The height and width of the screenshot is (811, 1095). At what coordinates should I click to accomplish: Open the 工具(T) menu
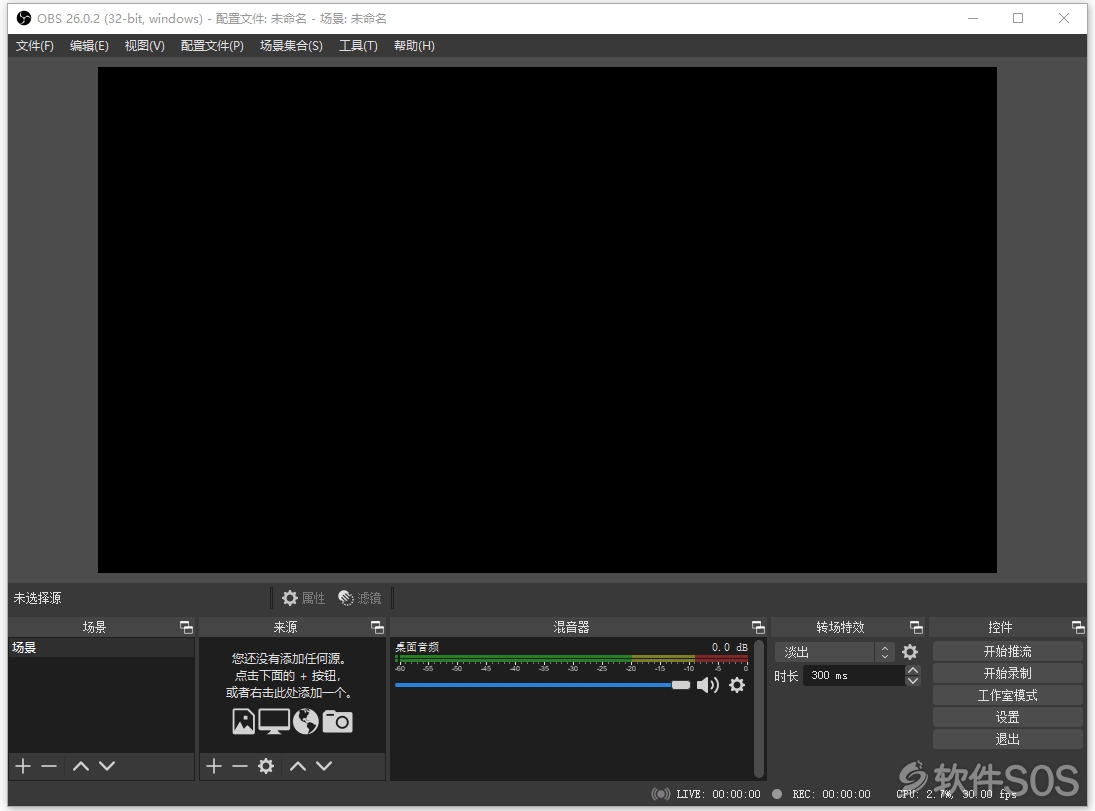pyautogui.click(x=358, y=45)
